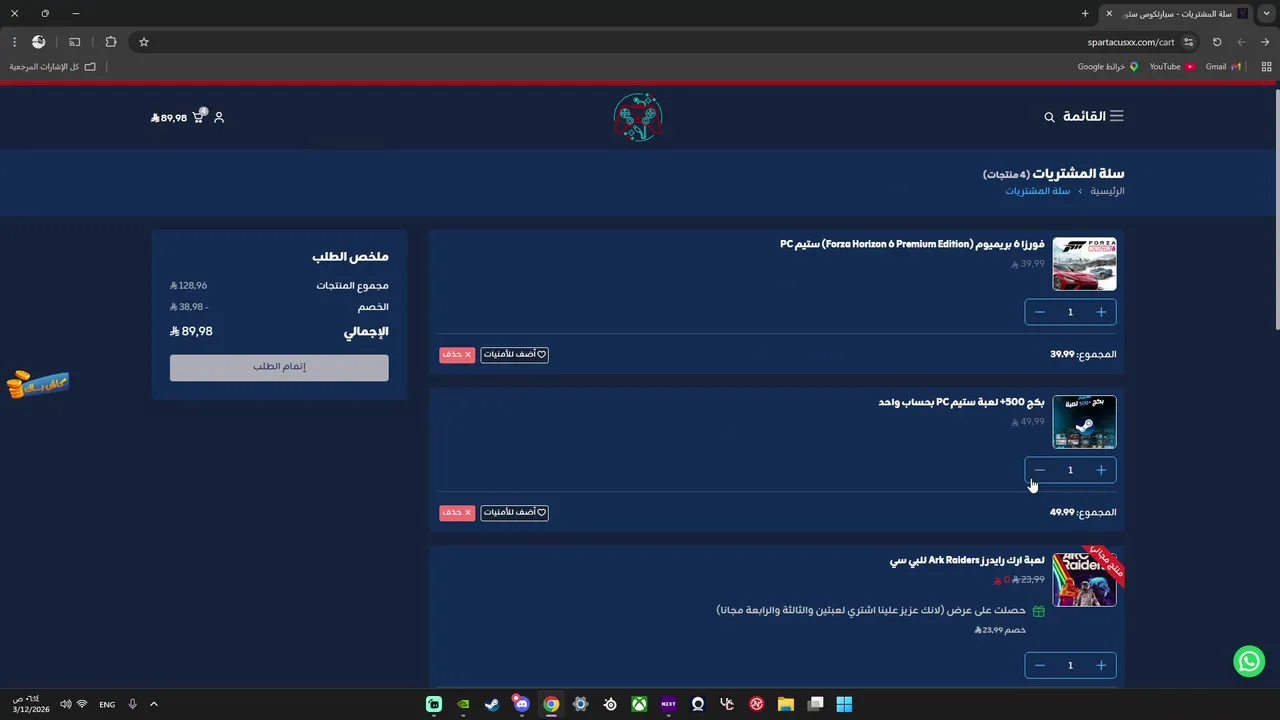Open the Ark Raiders product thumbnail
Viewport: 1280px width, 720px height.
point(1084,580)
